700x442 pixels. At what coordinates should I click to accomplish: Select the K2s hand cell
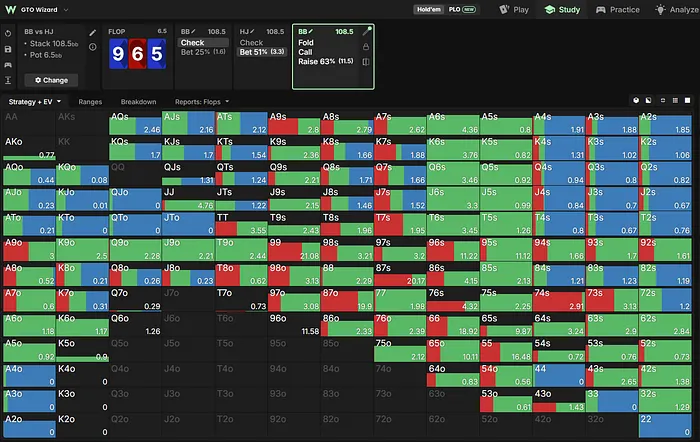click(x=665, y=148)
